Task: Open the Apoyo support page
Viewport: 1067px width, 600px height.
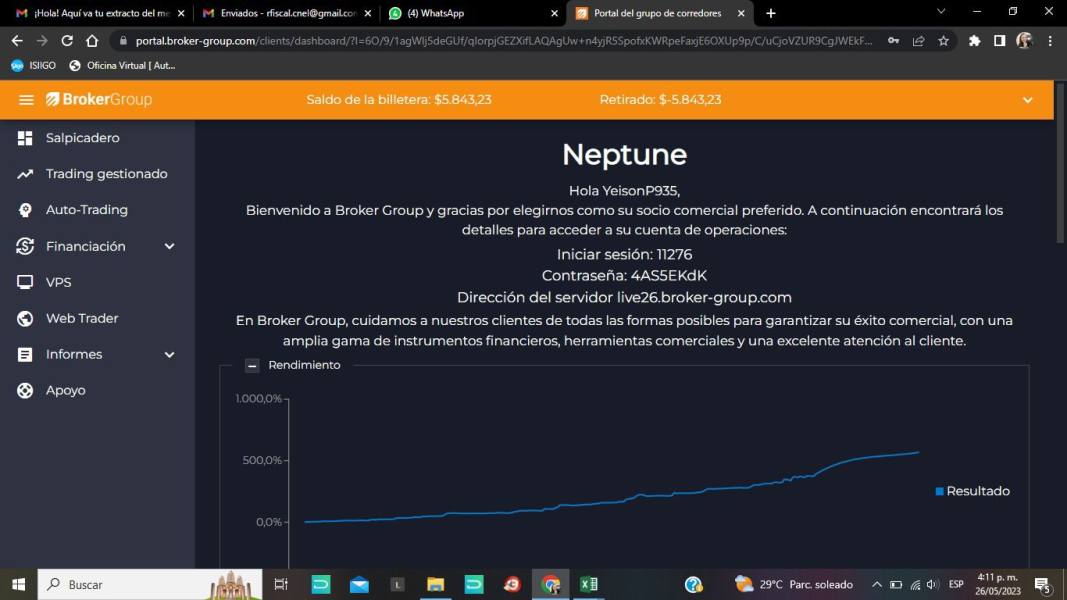Action: point(65,390)
